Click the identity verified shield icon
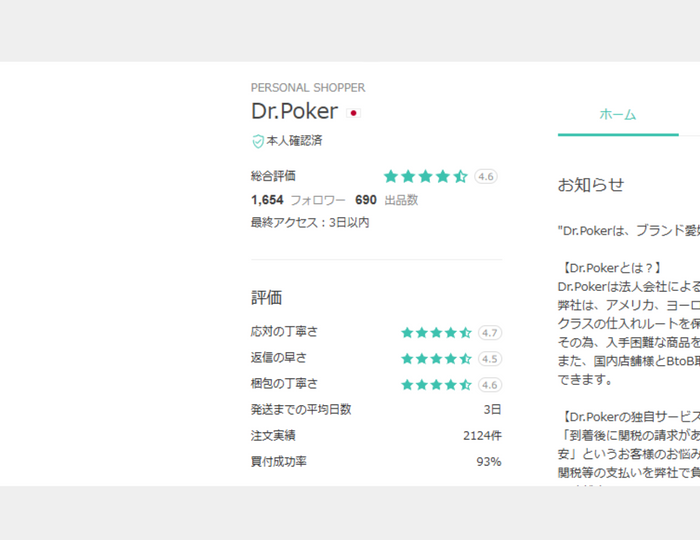 click(258, 142)
